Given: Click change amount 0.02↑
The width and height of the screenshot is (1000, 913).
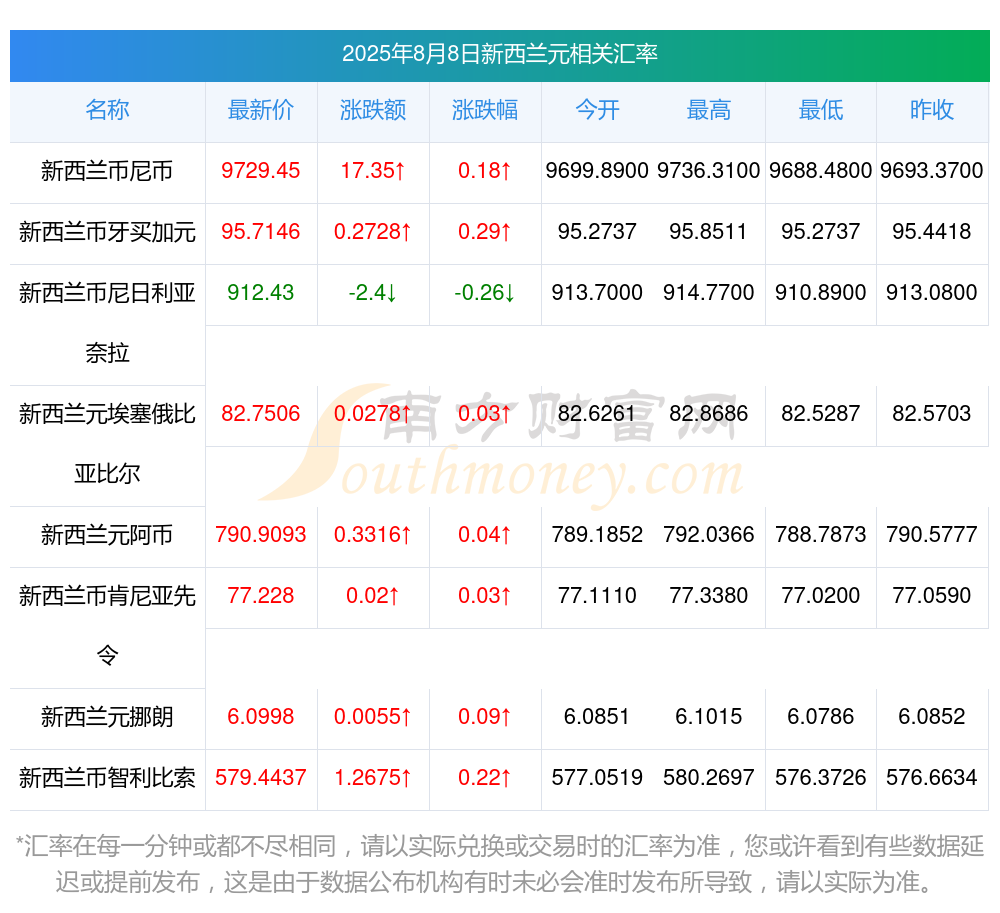Looking at the screenshot, I should 373,595.
